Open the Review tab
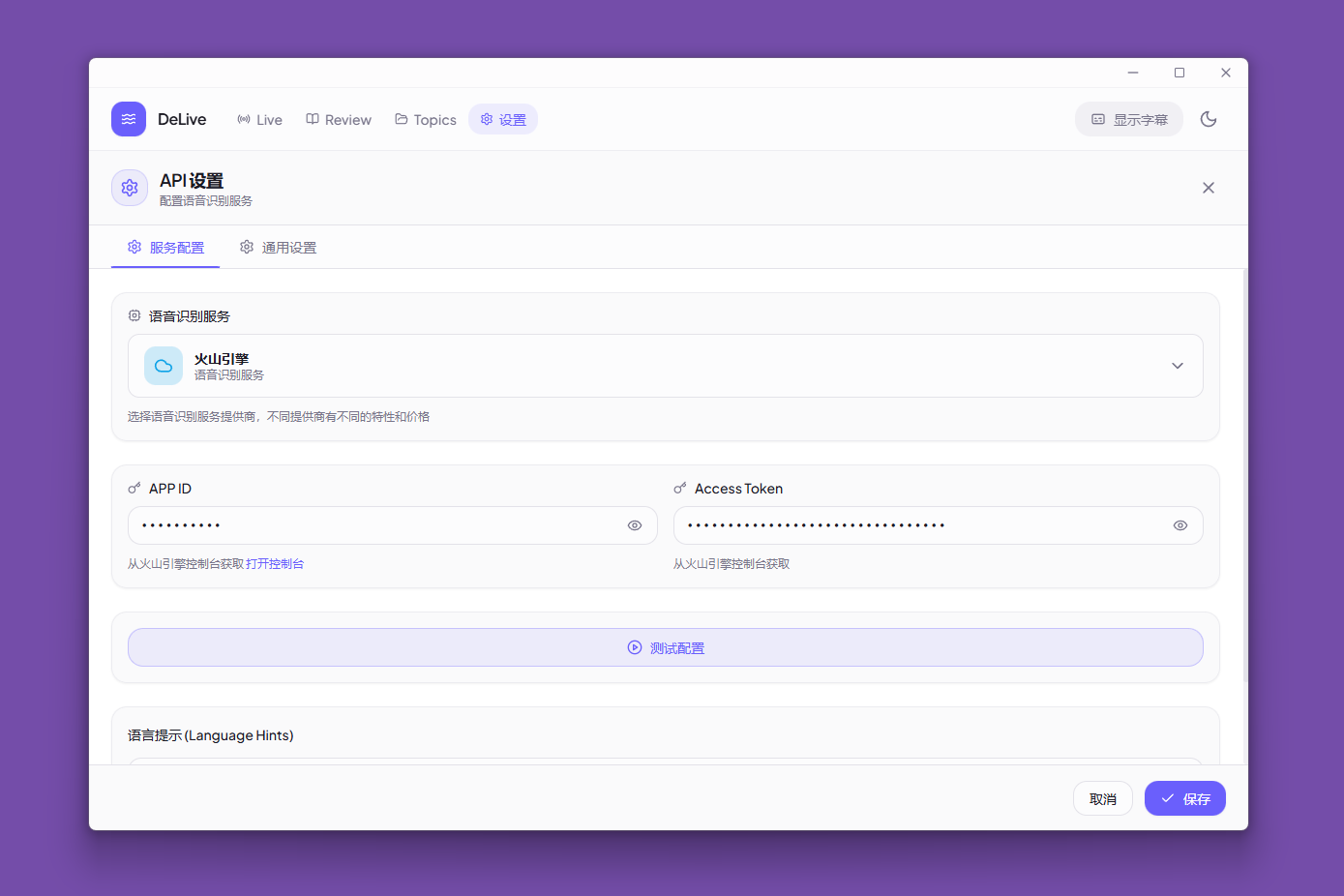 [339, 119]
